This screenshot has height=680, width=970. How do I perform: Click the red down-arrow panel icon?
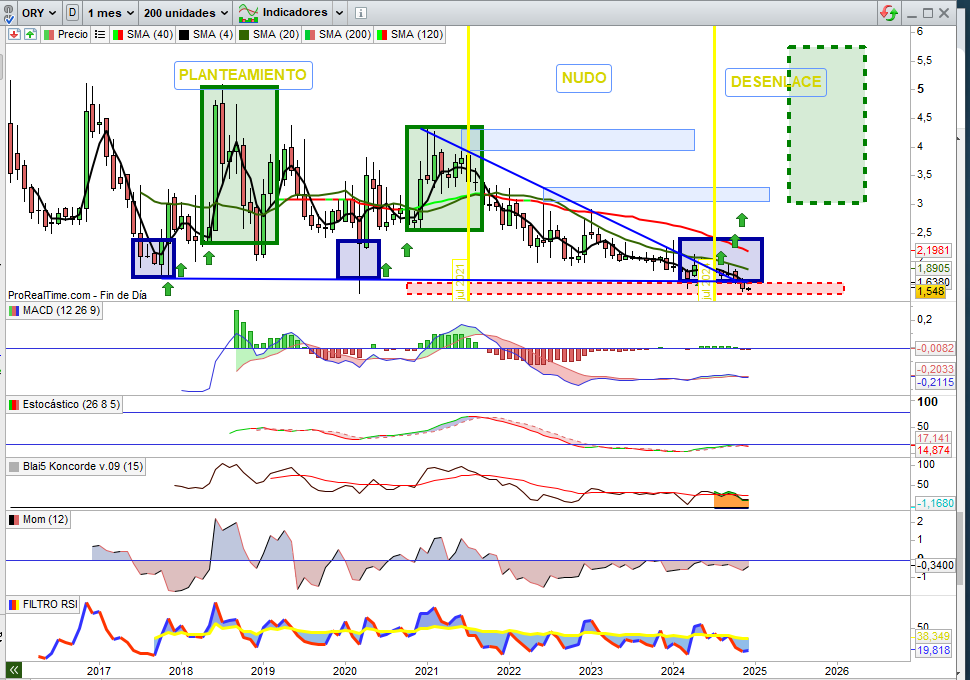14,35
